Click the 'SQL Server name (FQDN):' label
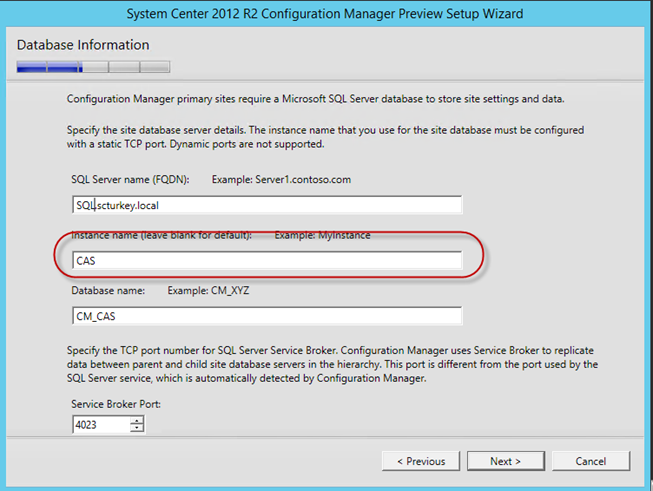Viewport: 653px width, 491px height. [x=130, y=179]
